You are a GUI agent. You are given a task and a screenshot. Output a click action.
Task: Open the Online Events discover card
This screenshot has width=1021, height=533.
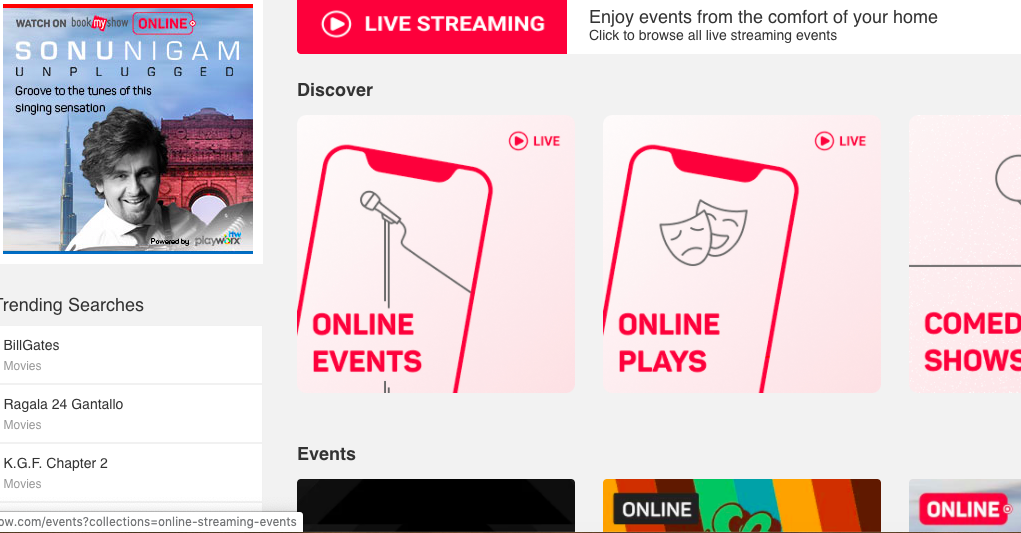pos(436,254)
